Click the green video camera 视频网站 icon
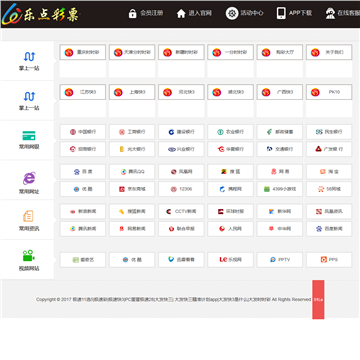The height and width of the screenshot is (360, 360). click(x=29, y=256)
